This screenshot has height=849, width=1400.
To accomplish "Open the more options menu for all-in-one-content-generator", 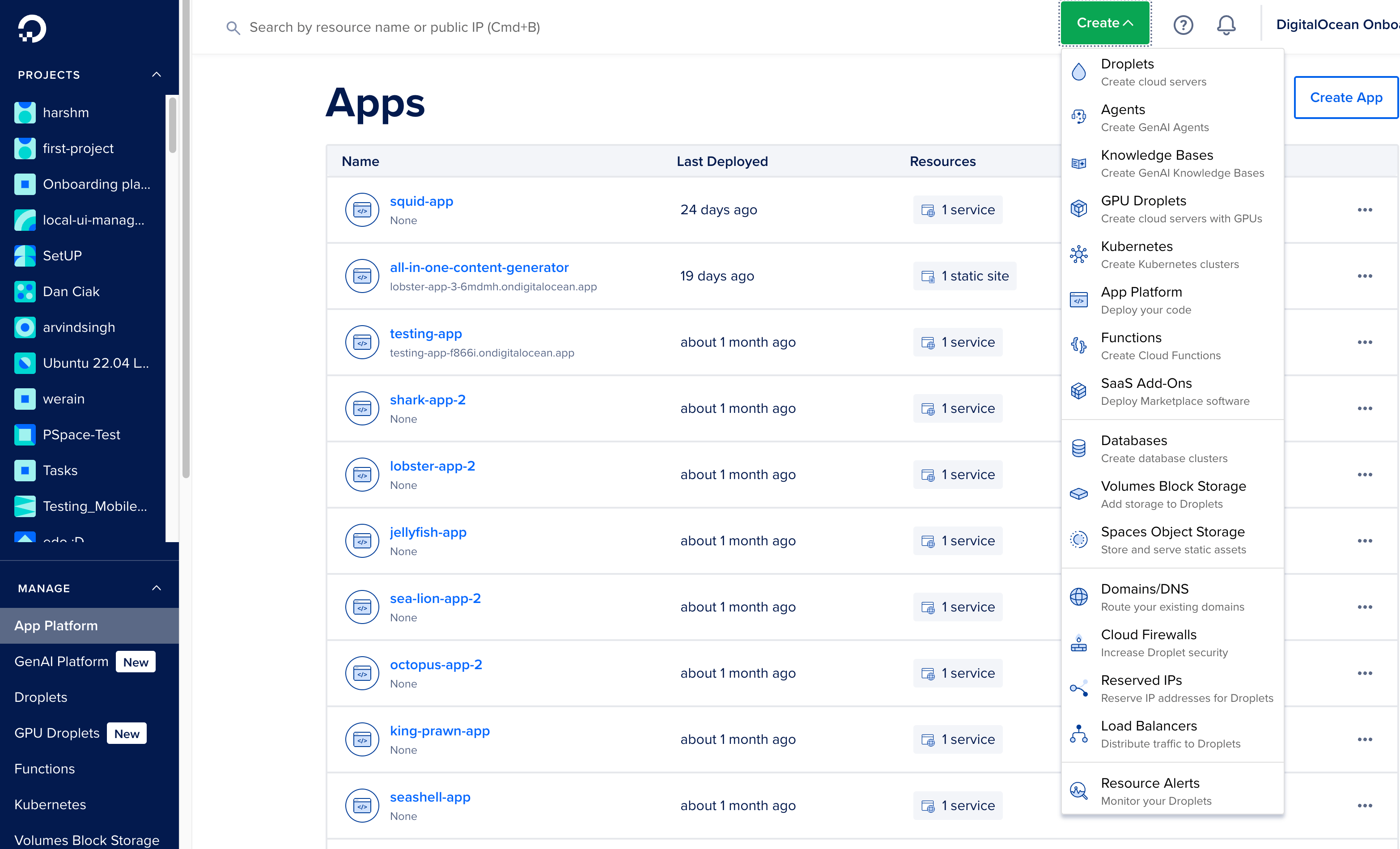I will point(1364,276).
